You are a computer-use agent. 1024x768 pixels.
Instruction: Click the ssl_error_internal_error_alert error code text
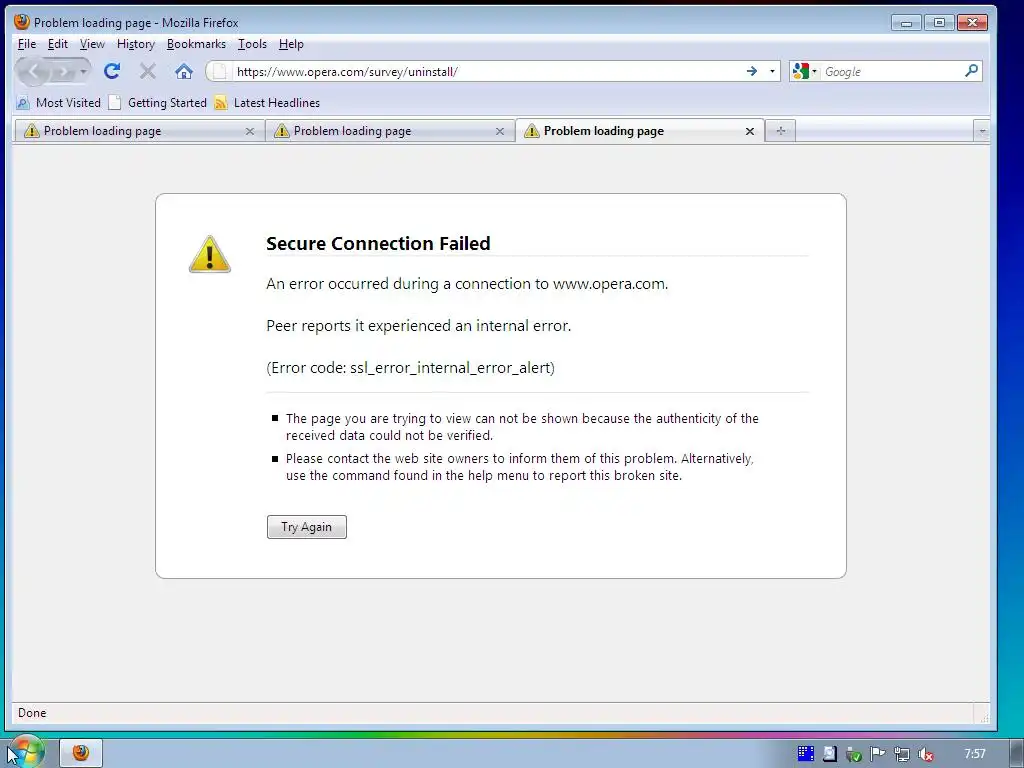coord(452,368)
